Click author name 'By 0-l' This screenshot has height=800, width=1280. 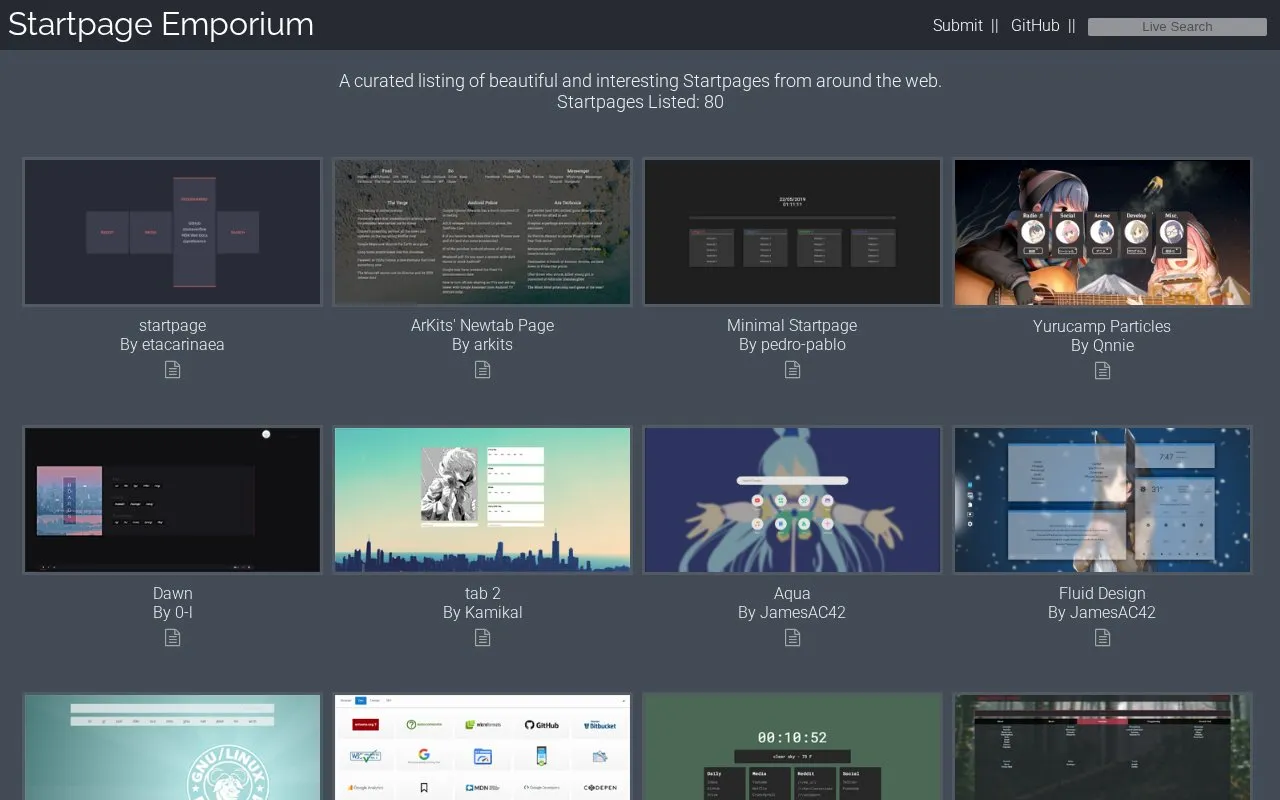coord(173,612)
